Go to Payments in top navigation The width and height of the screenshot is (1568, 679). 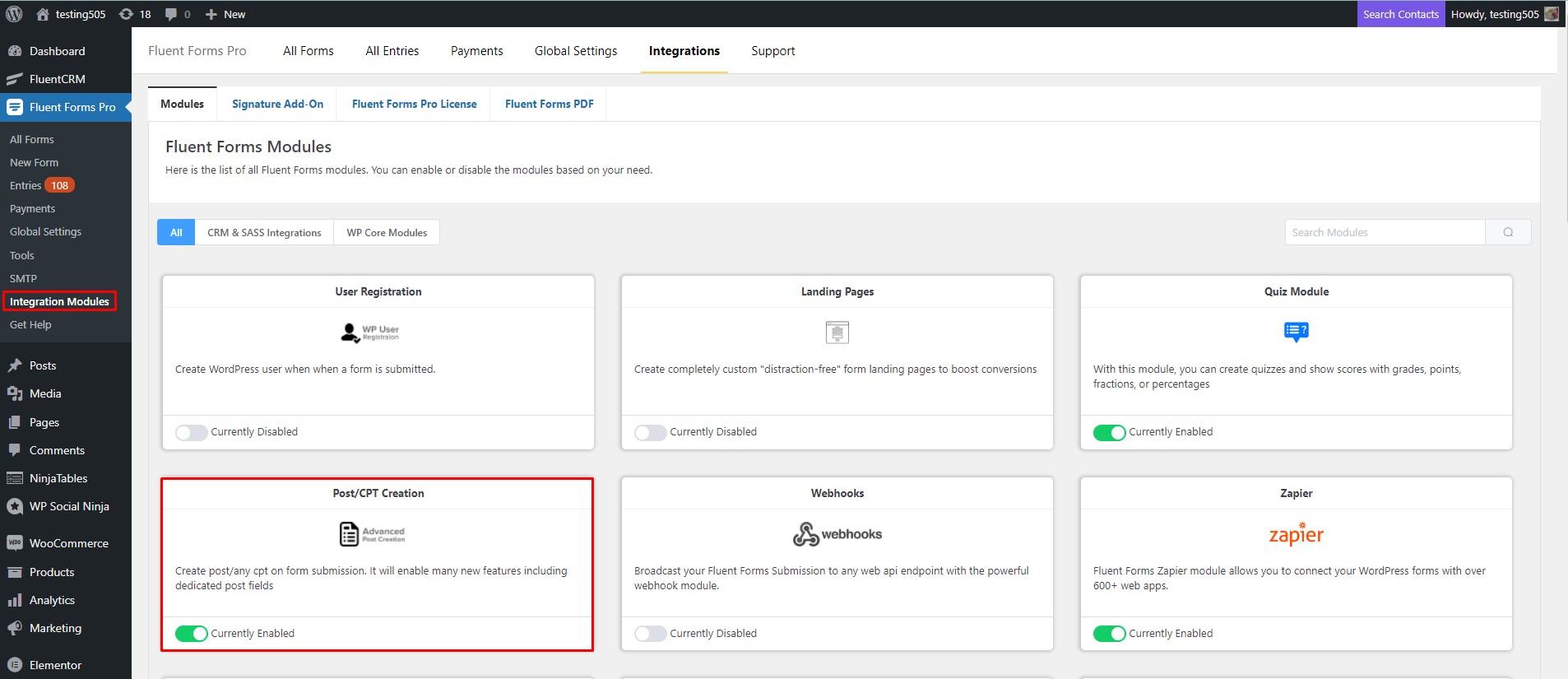point(477,51)
